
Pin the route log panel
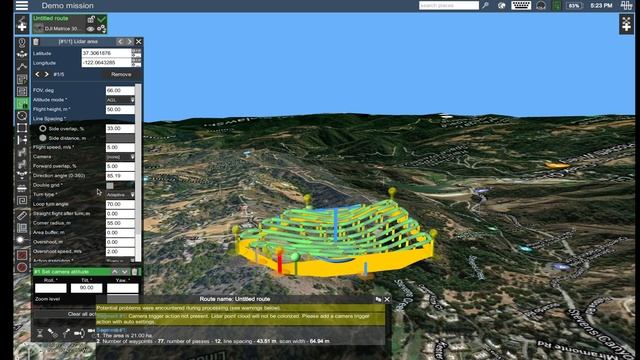coord(378,299)
